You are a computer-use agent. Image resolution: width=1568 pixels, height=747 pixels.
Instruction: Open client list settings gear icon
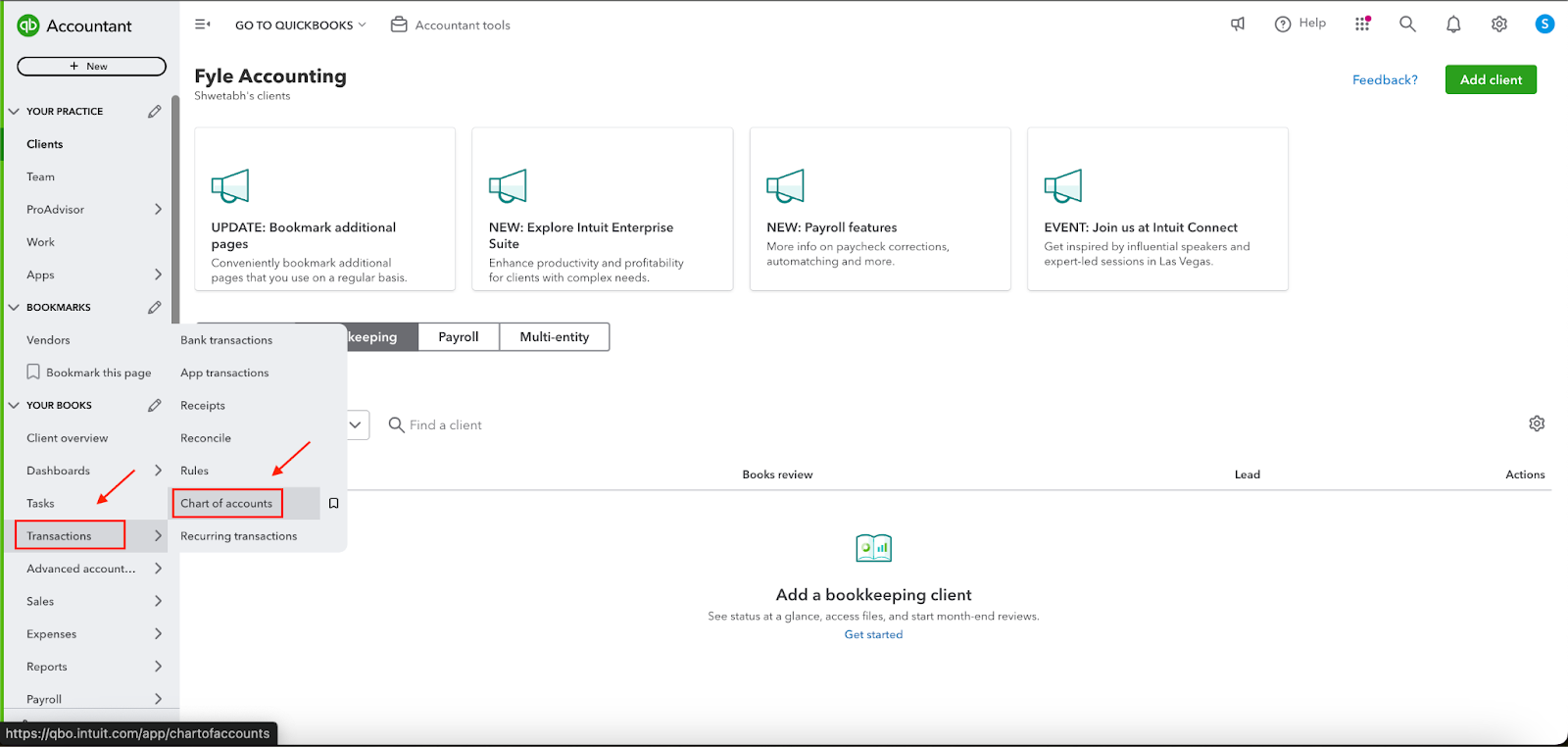[x=1537, y=423]
